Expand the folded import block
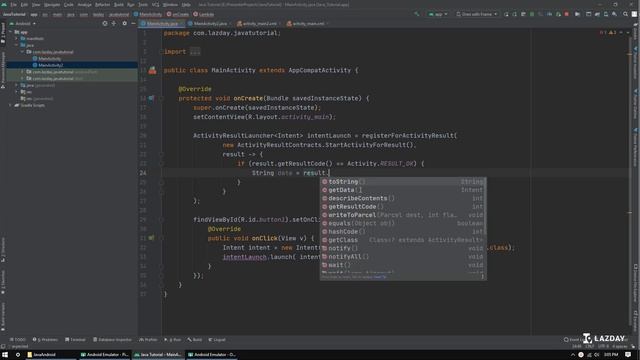Image resolution: width=640 pixels, height=360 pixels. 195,52
